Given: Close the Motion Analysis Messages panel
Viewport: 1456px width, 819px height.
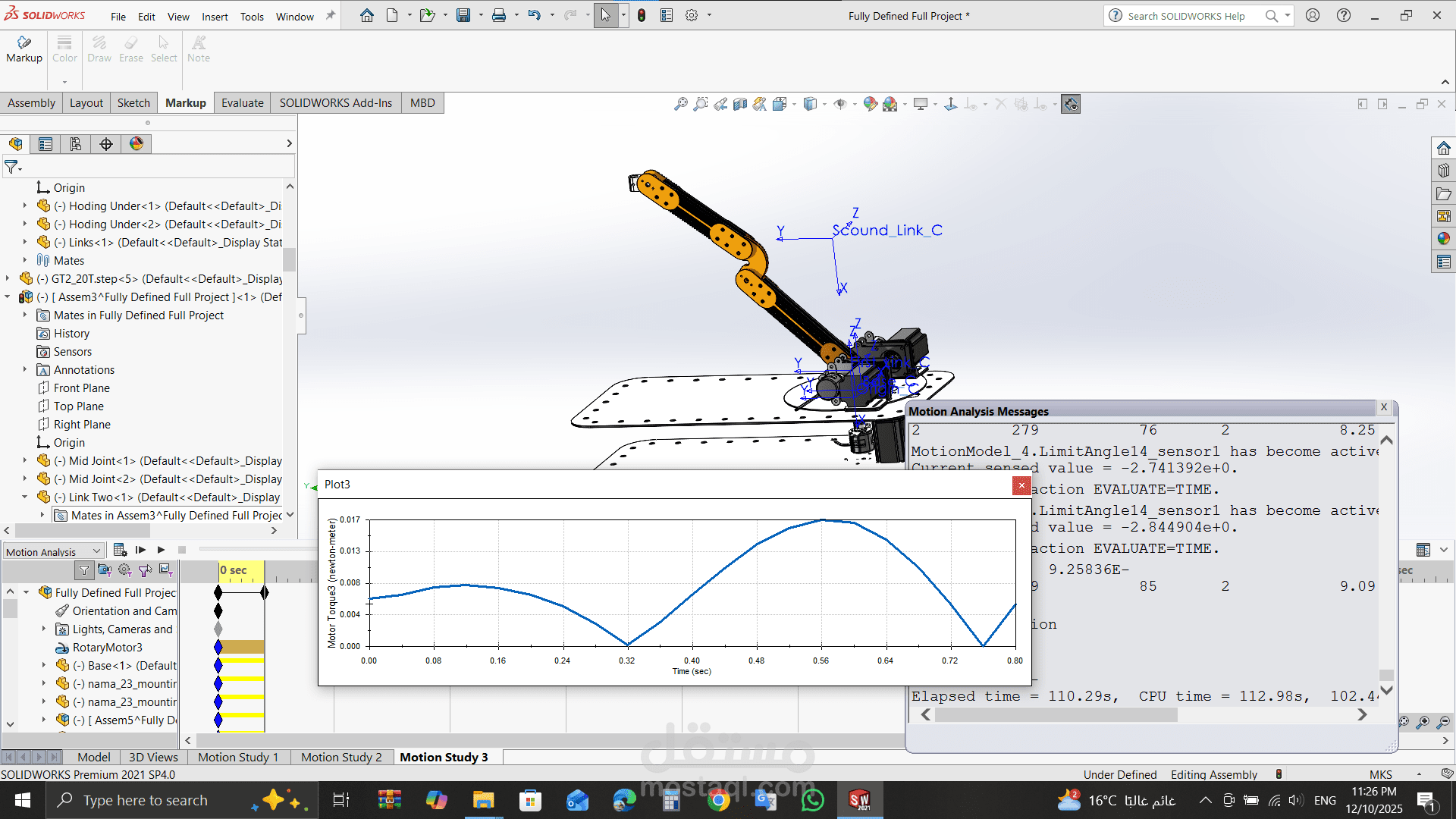Looking at the screenshot, I should [x=1384, y=407].
